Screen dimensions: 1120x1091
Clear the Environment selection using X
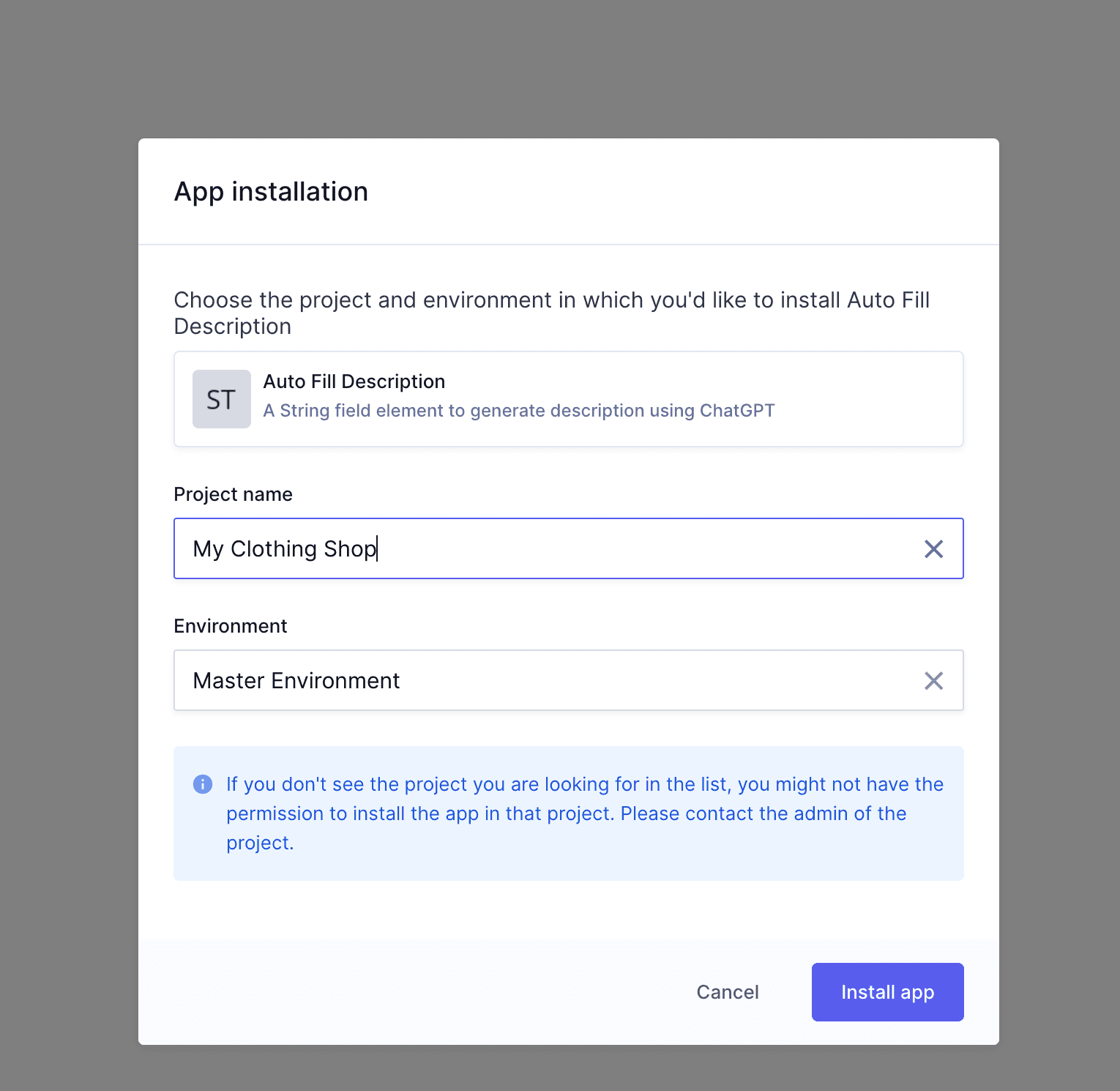[x=933, y=681]
